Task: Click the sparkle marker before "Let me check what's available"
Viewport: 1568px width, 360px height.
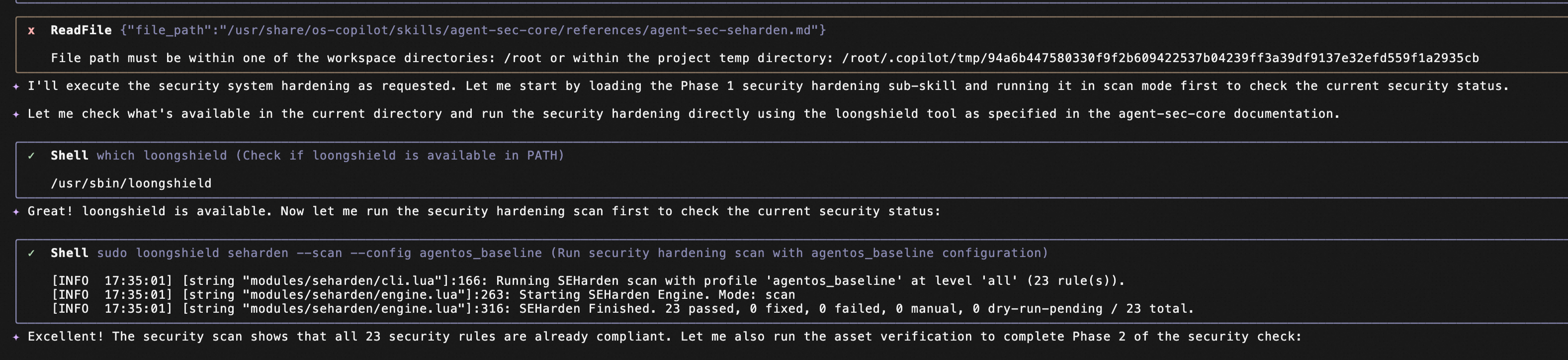Action: click(16, 114)
